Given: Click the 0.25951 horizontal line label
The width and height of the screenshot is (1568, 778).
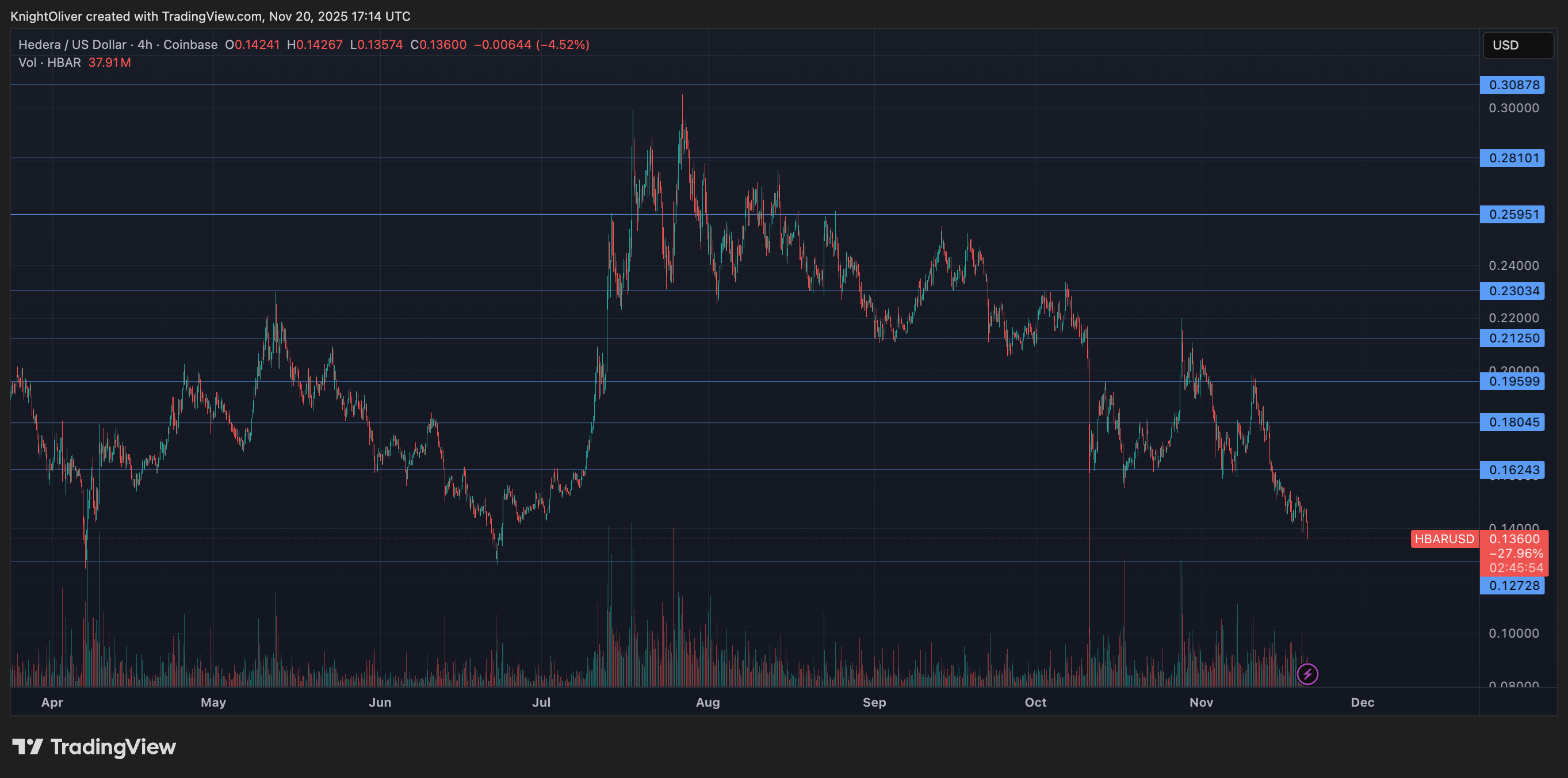Looking at the screenshot, I should [1512, 214].
